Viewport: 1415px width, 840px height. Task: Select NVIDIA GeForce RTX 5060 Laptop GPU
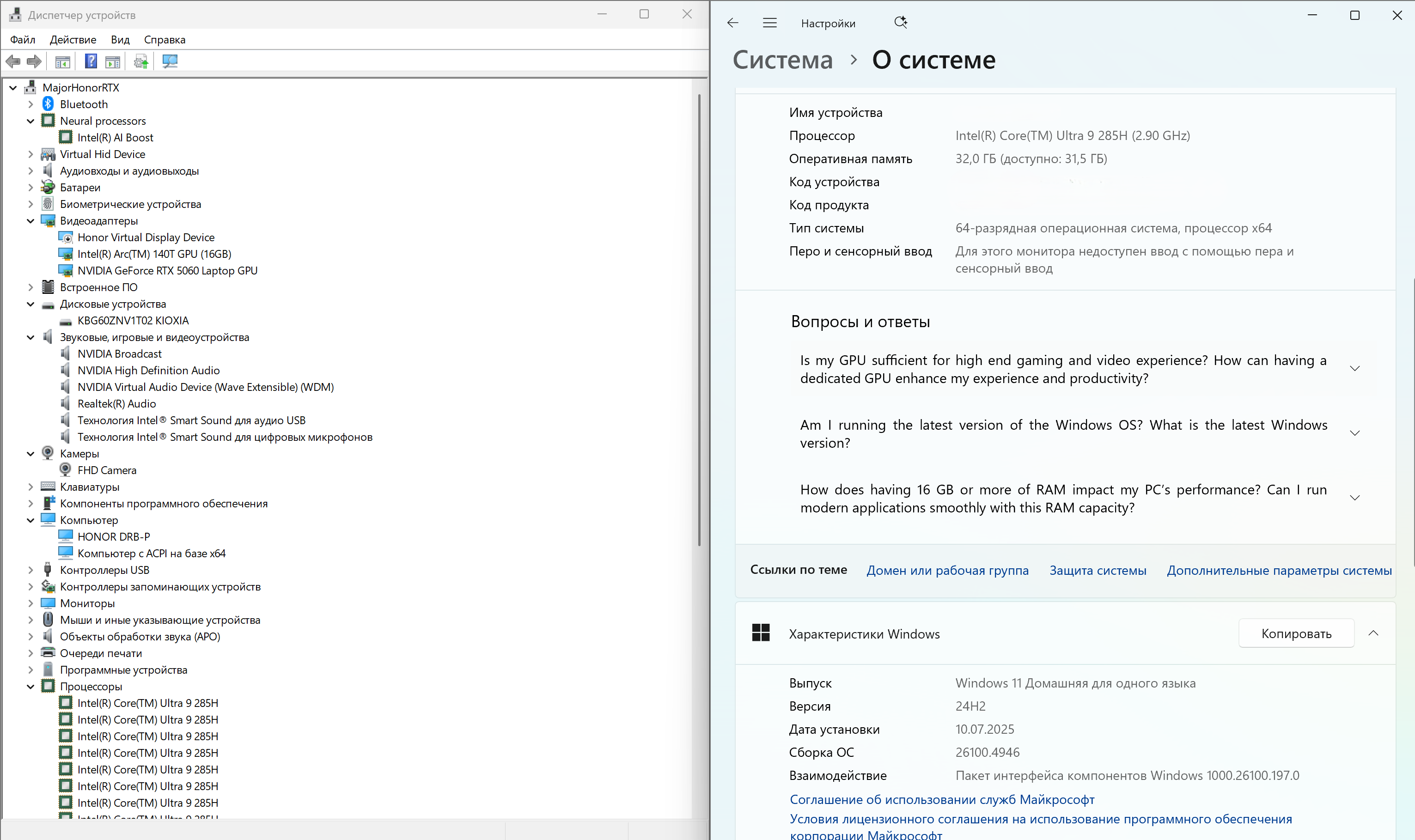(167, 271)
